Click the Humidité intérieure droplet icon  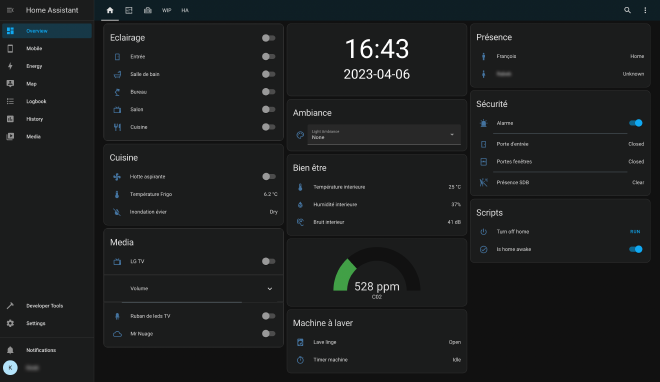300,204
